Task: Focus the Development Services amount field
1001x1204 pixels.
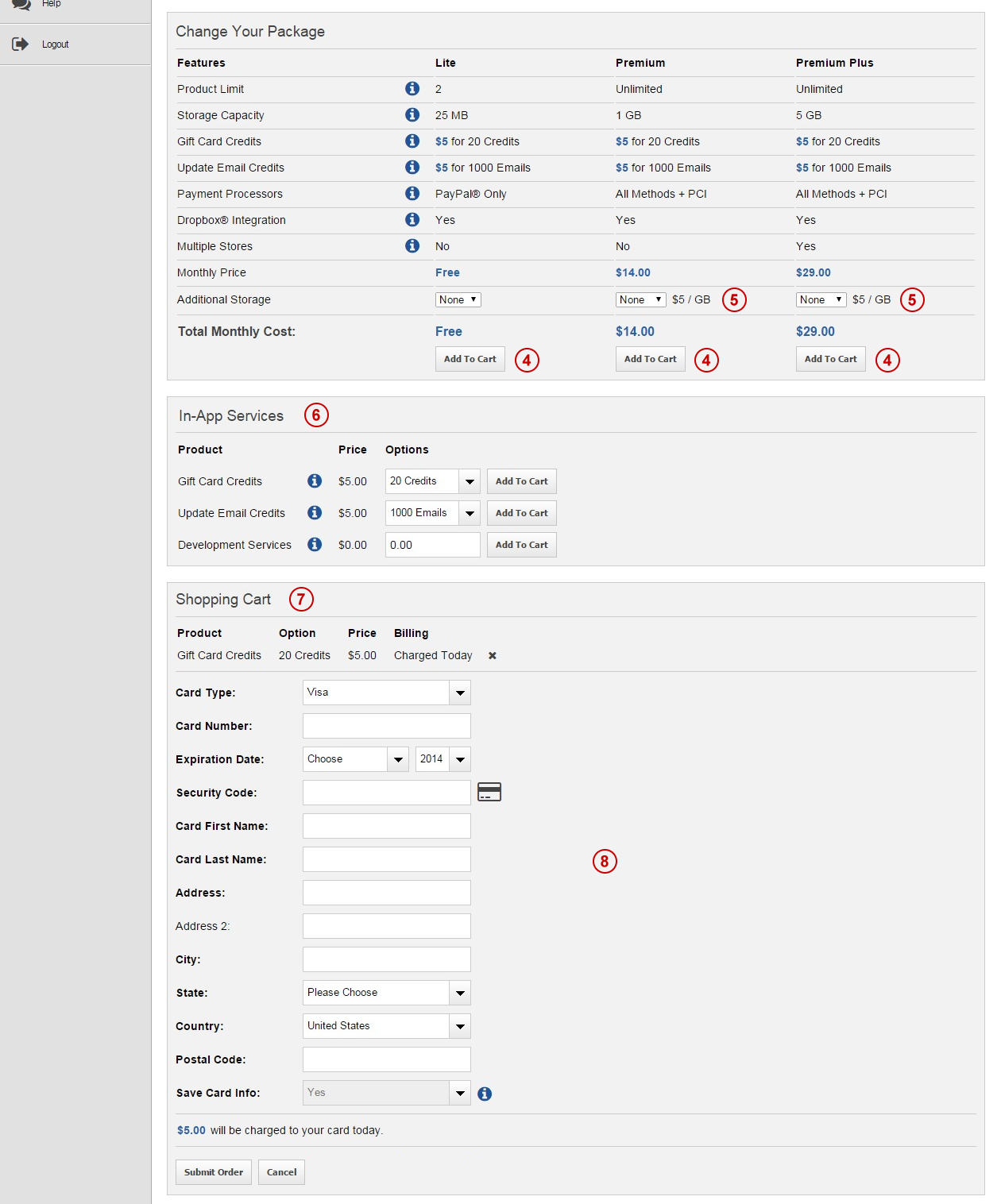Action: (433, 545)
